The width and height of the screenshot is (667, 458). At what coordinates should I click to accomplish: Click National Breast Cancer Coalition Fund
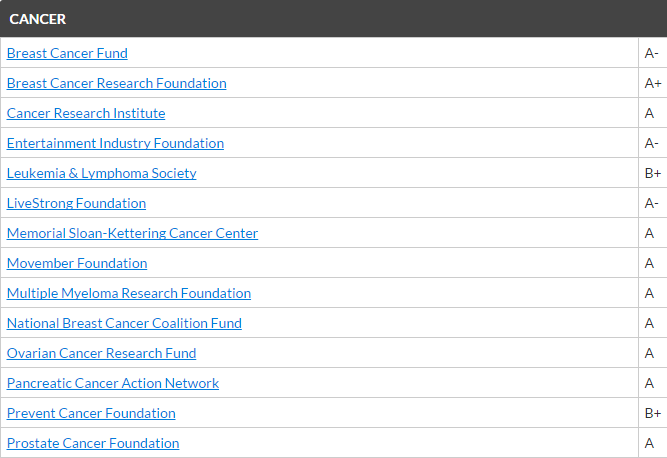click(124, 323)
